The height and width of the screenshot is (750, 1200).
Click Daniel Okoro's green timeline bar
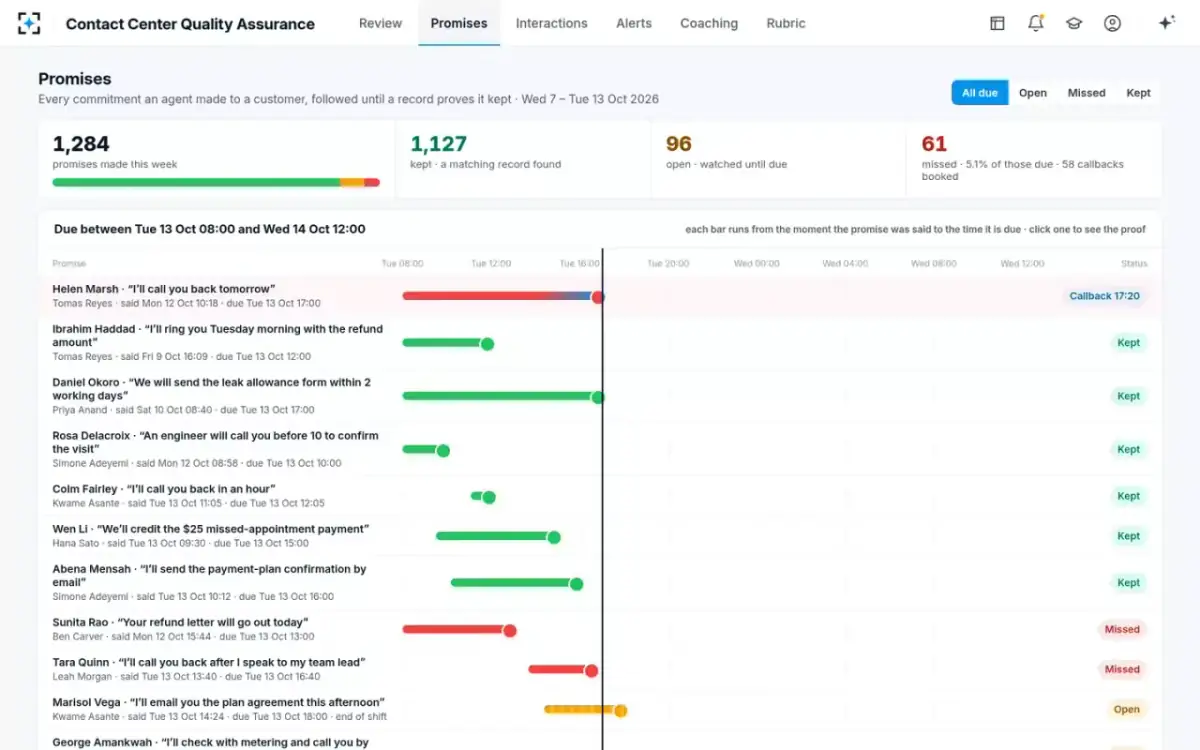click(502, 396)
